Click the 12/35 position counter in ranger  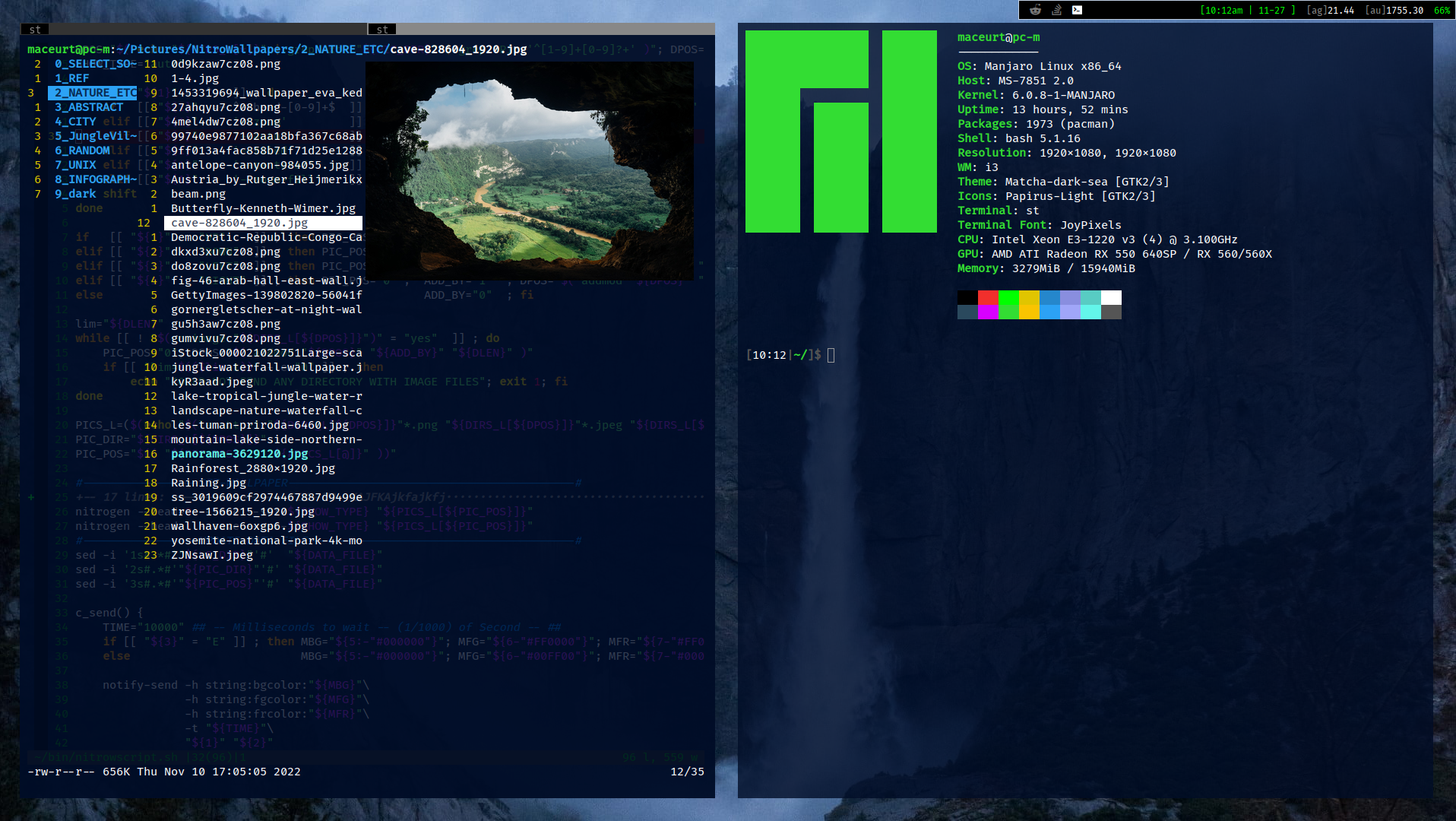click(x=687, y=772)
